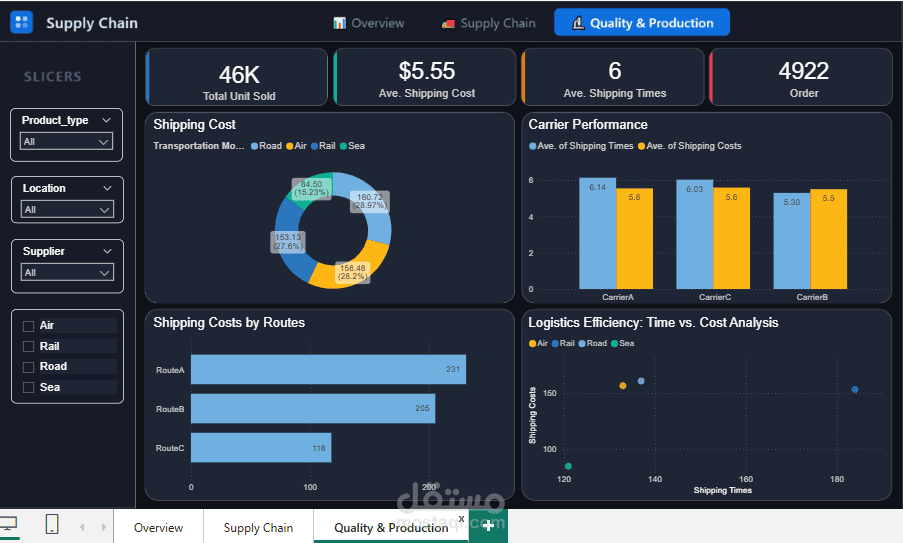Click the Rail scatter point near 180
The width and height of the screenshot is (903, 543).
click(855, 390)
